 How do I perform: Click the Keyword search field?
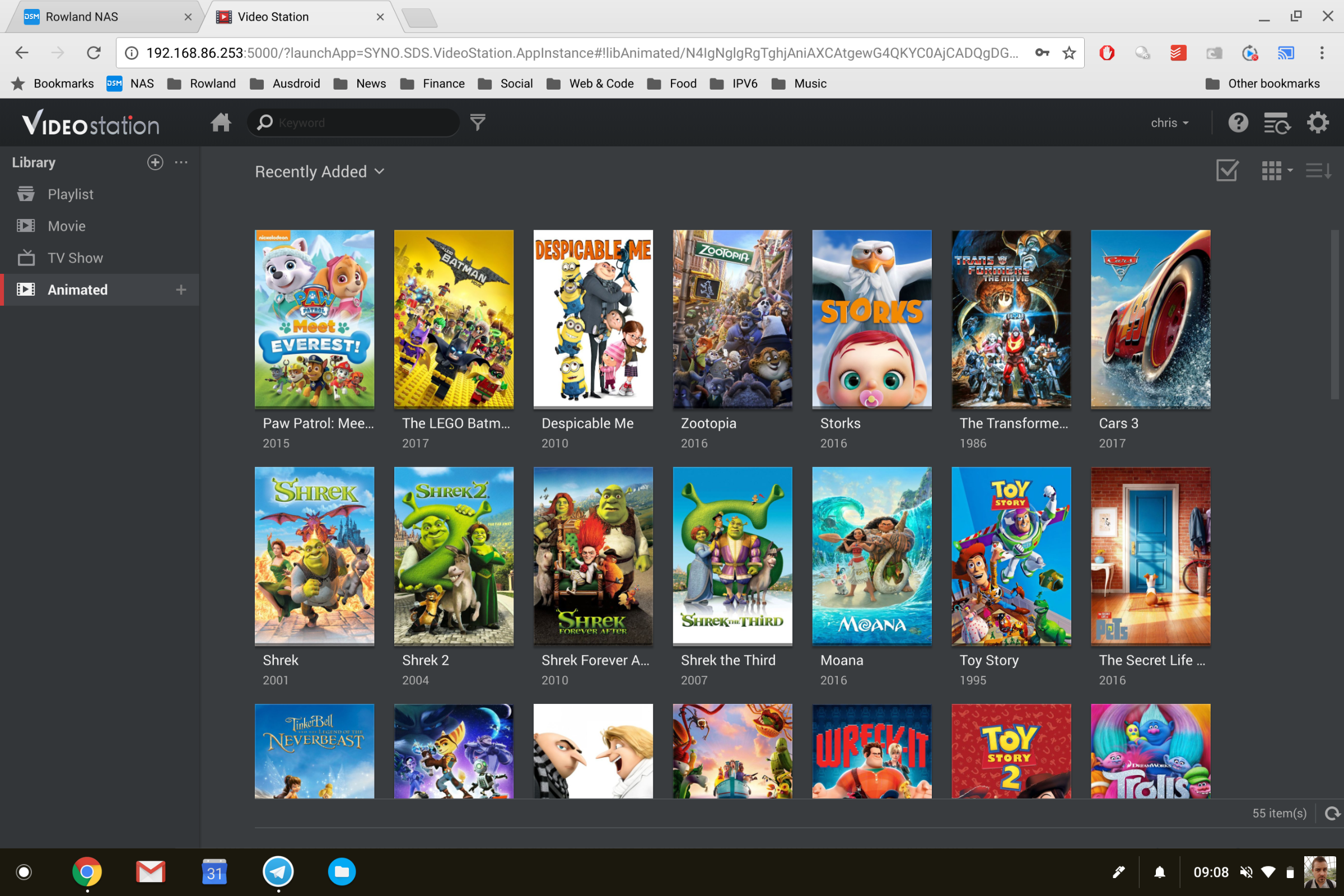click(x=353, y=122)
